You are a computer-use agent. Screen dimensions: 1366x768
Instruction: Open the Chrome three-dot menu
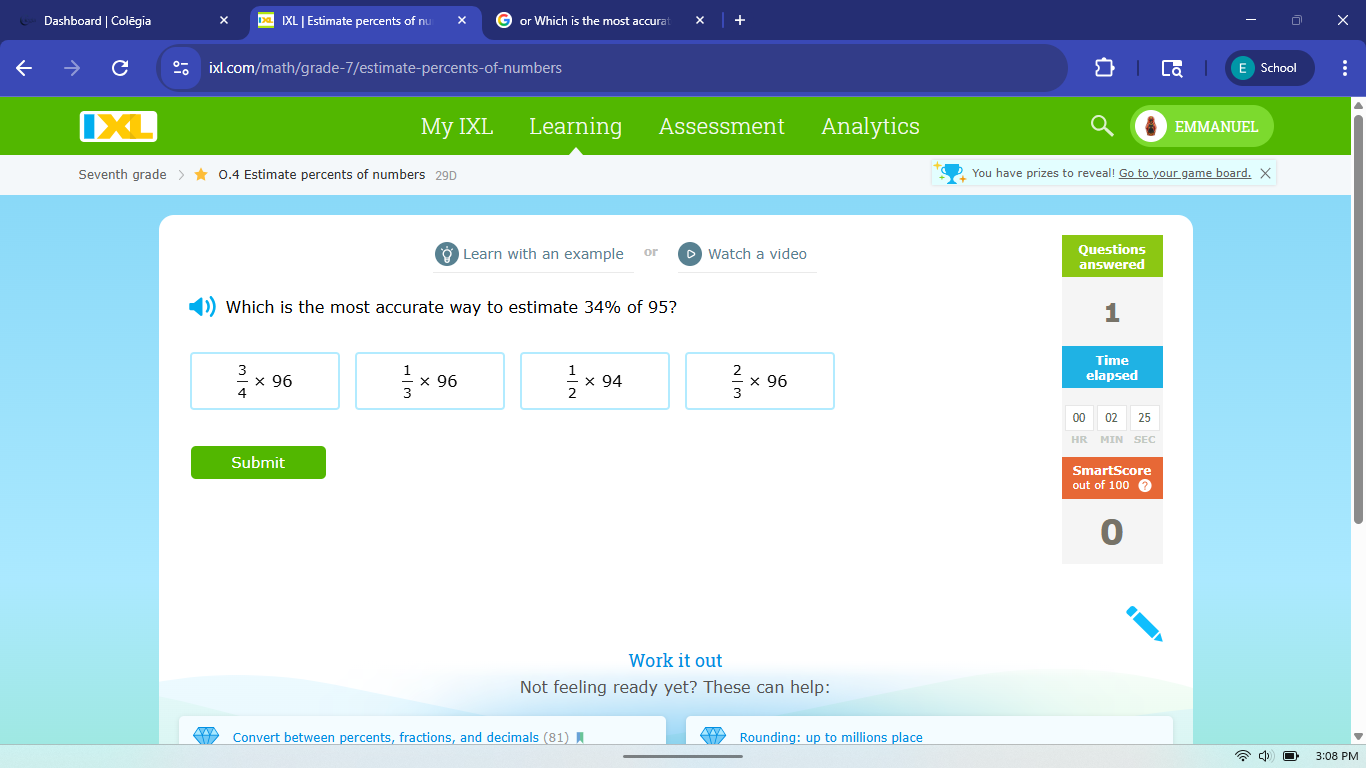click(x=1344, y=67)
